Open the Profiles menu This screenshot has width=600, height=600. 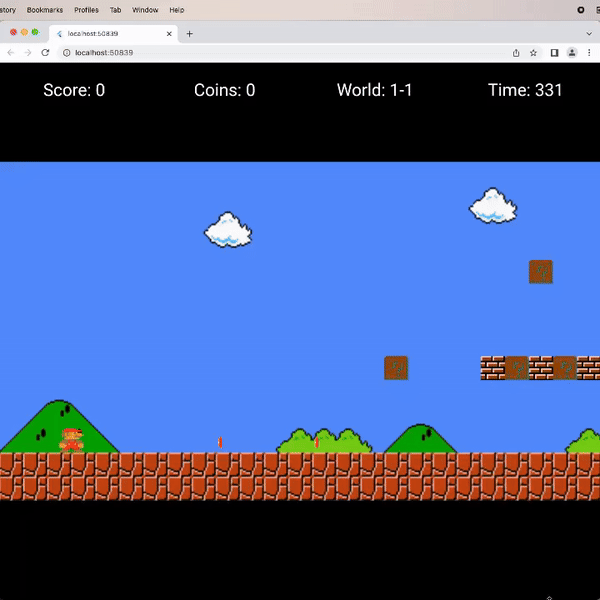point(86,9)
